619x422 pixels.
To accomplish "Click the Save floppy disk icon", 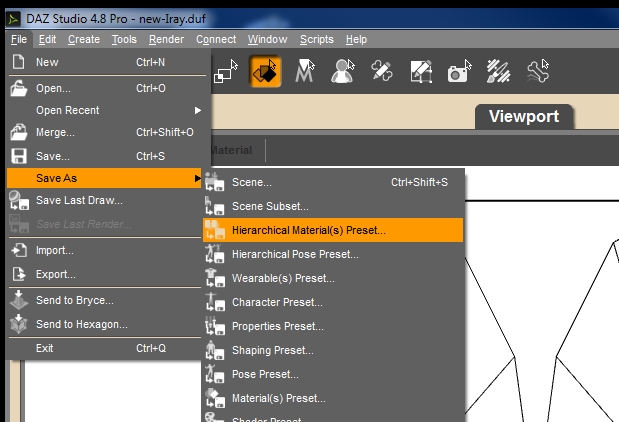I will pyautogui.click(x=19, y=156).
